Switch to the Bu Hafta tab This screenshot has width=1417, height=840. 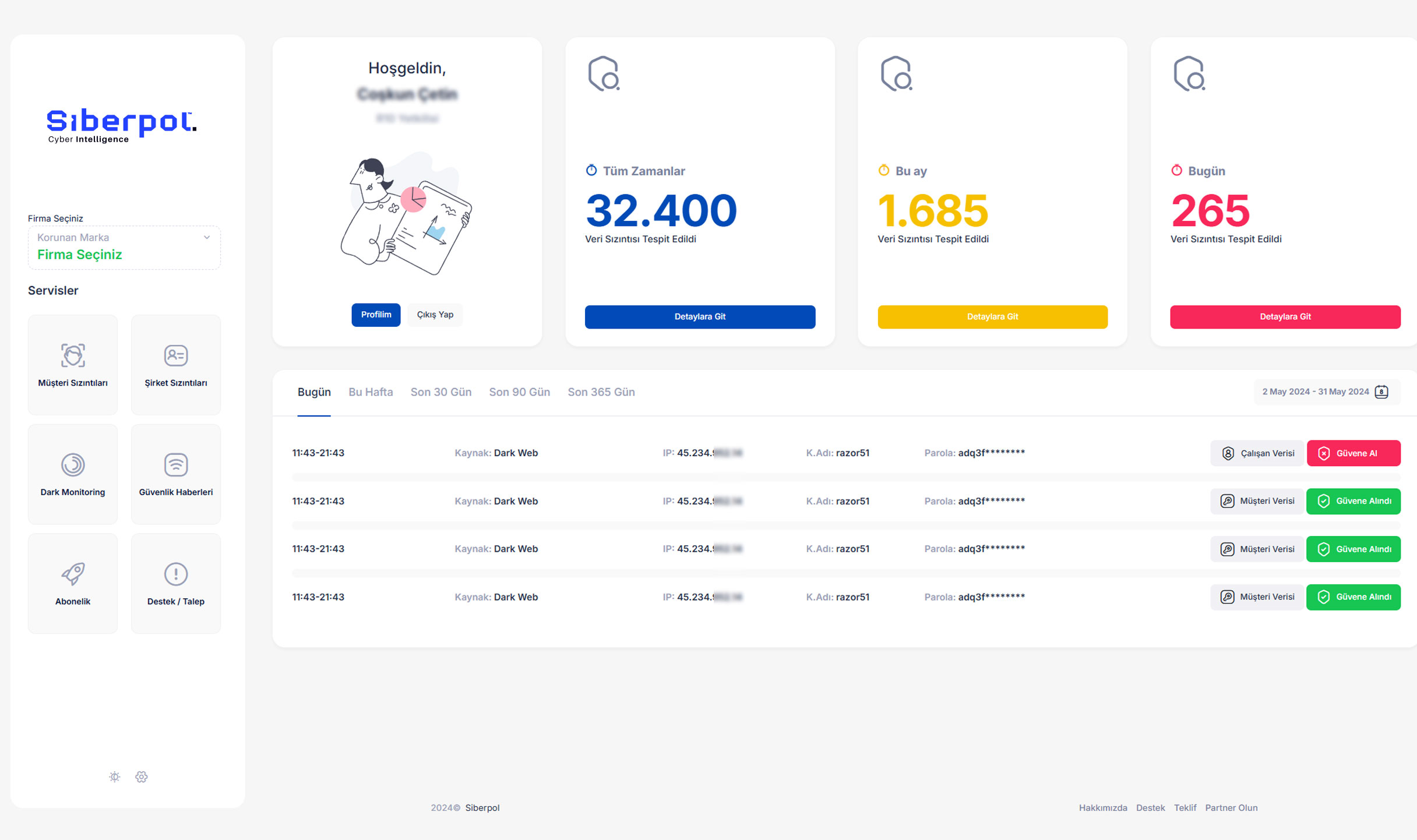371,392
